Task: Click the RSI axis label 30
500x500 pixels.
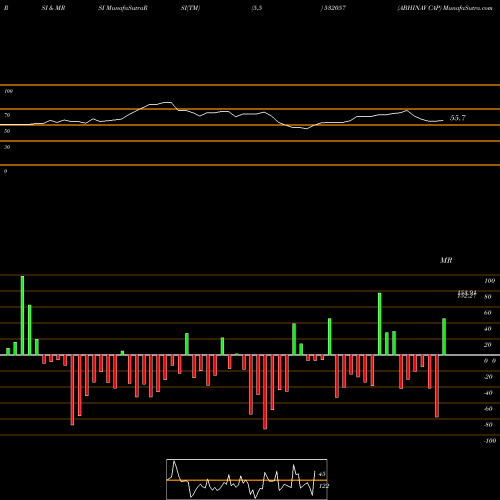Action: 7,147
